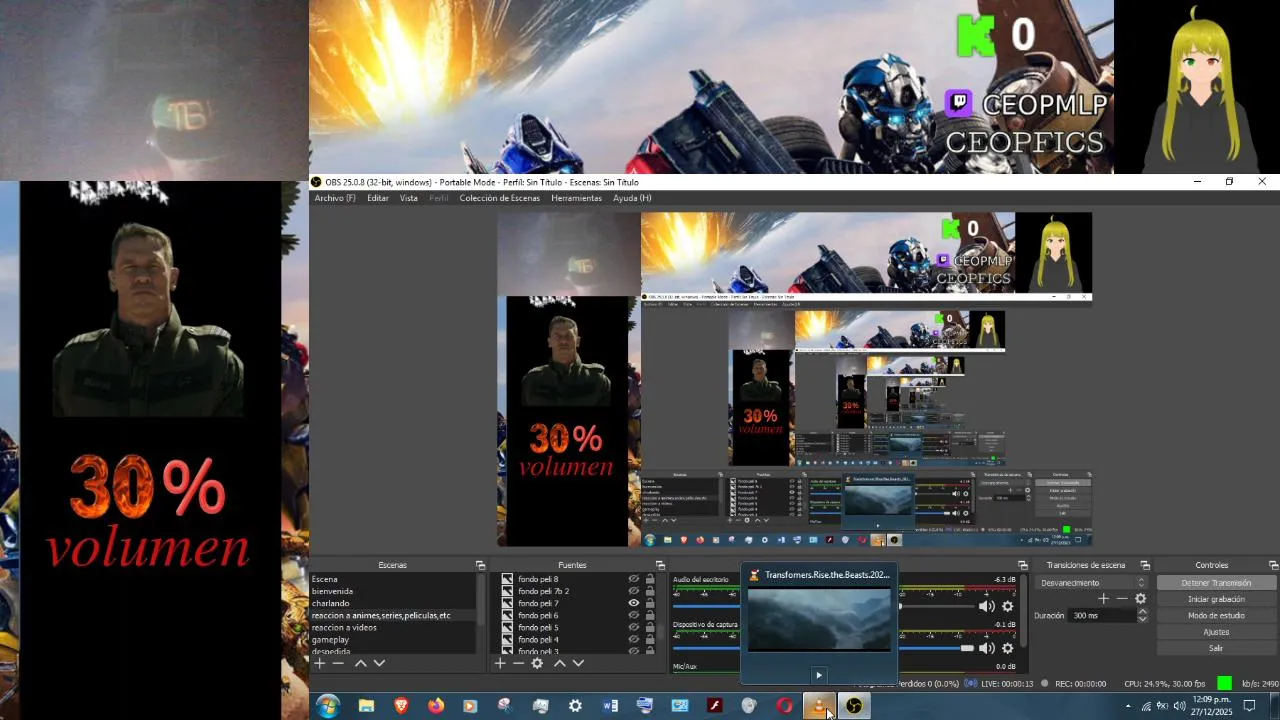Toggle the lock on fondo peli 8

[650, 579]
